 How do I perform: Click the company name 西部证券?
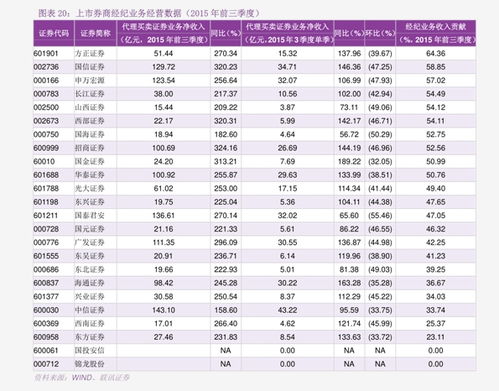[89, 121]
